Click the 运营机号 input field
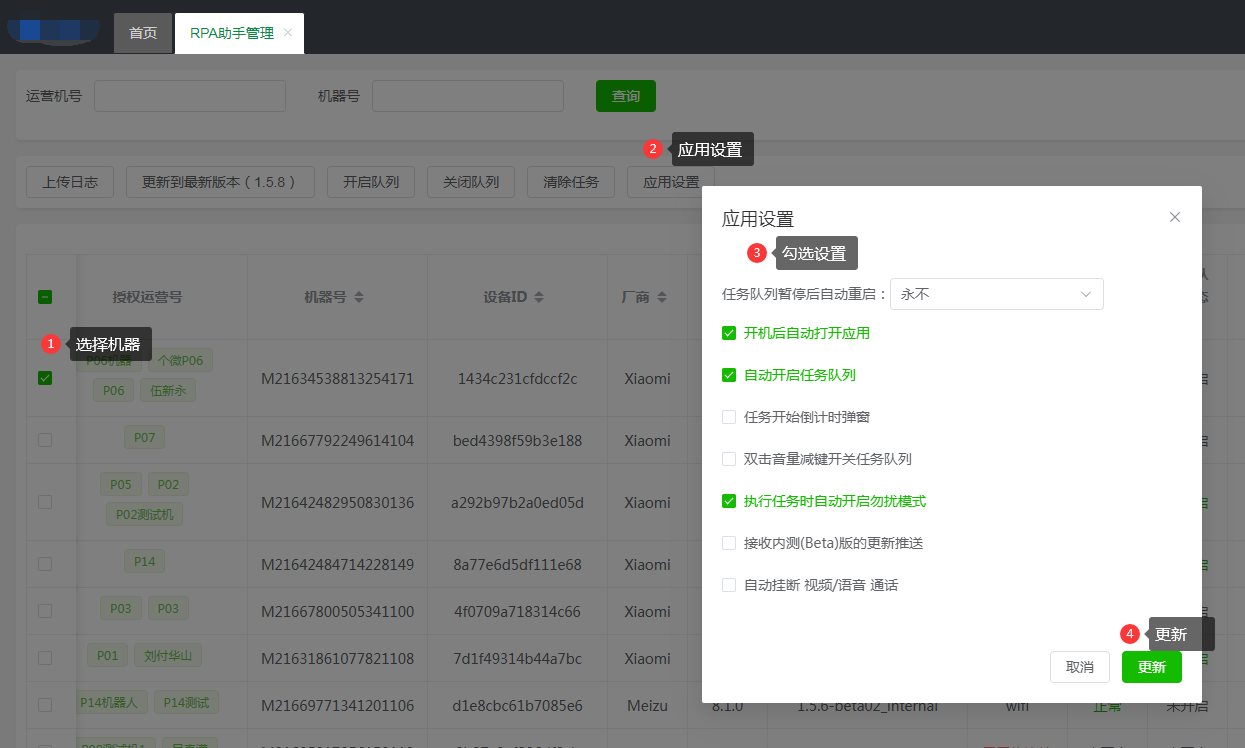The height and width of the screenshot is (748, 1245). (x=190, y=96)
